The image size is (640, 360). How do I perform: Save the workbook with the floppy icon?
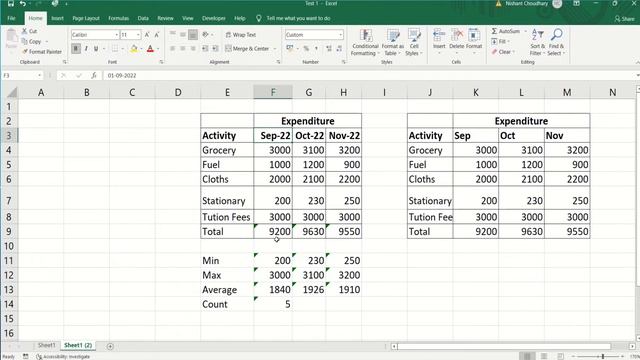pos(11,4)
